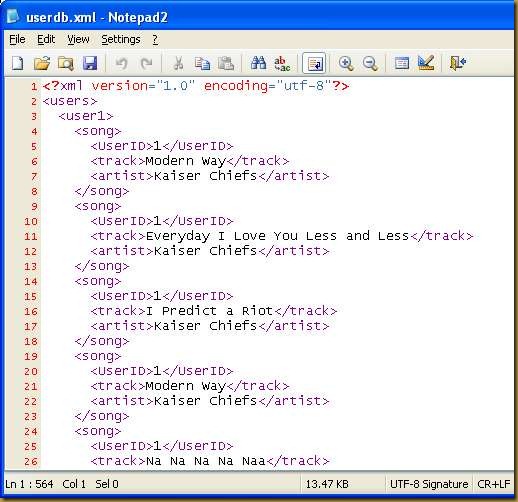
Task: Click the Cut scissors icon
Action: click(x=179, y=63)
